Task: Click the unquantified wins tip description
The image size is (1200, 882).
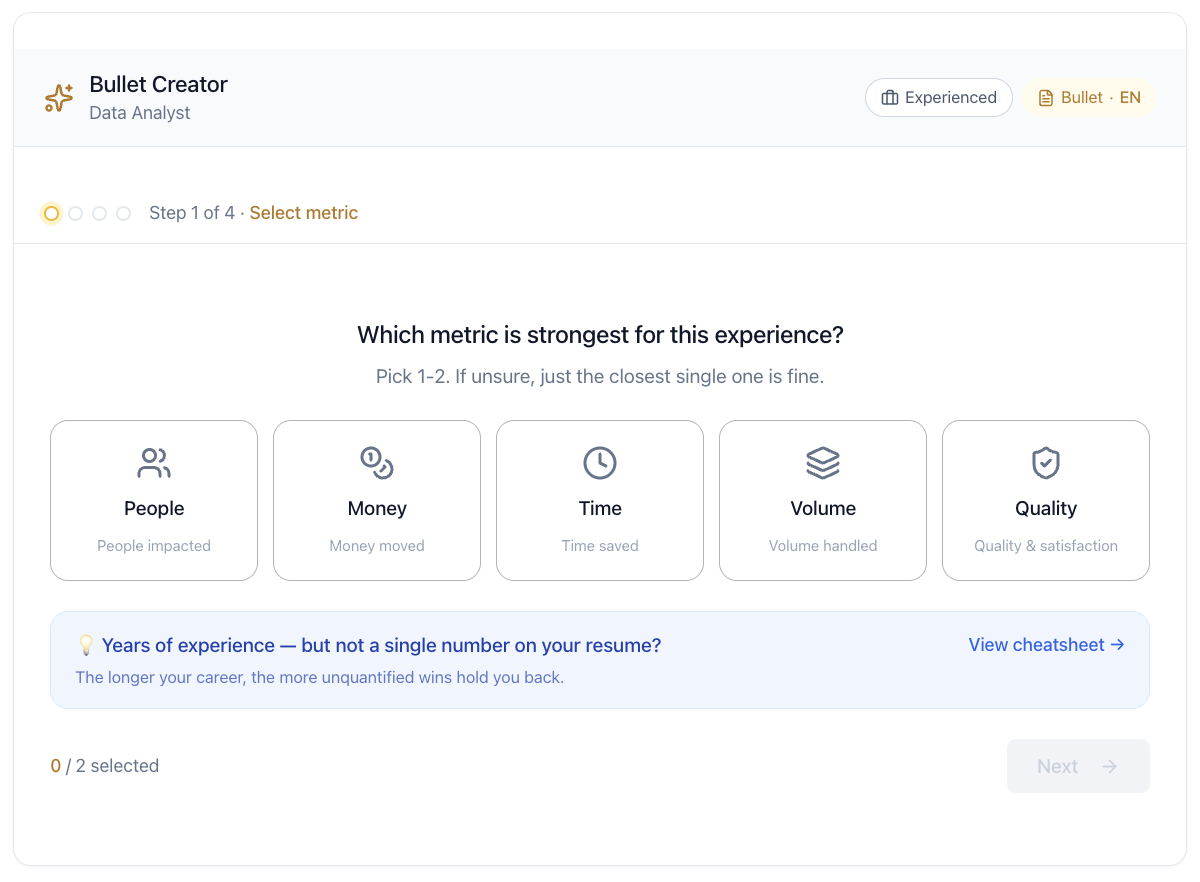Action: click(x=320, y=678)
